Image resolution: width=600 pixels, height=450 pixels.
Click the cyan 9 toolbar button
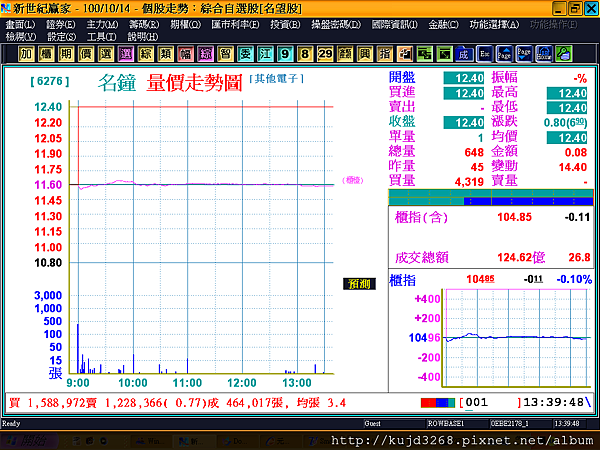tap(285, 54)
